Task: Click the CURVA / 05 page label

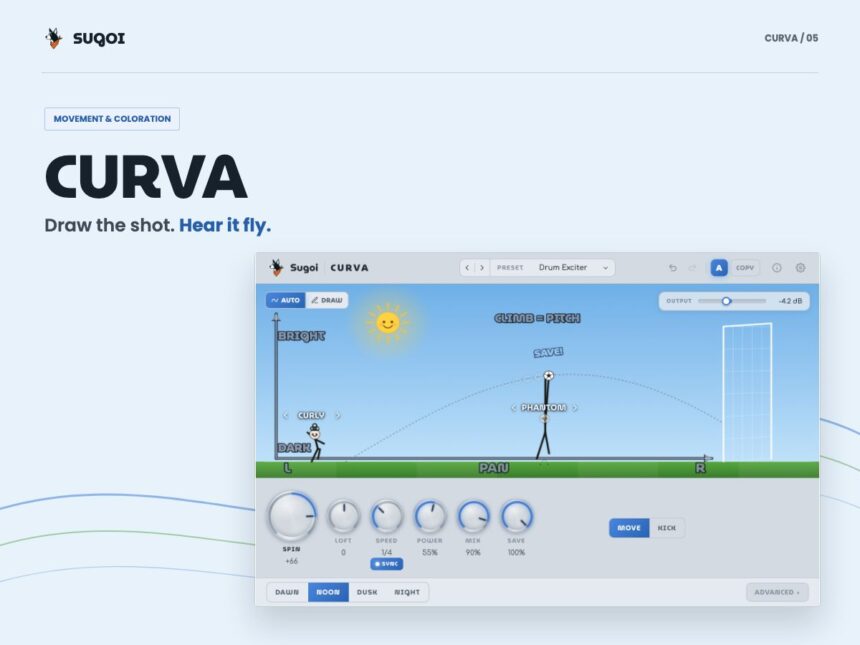Action: click(791, 38)
